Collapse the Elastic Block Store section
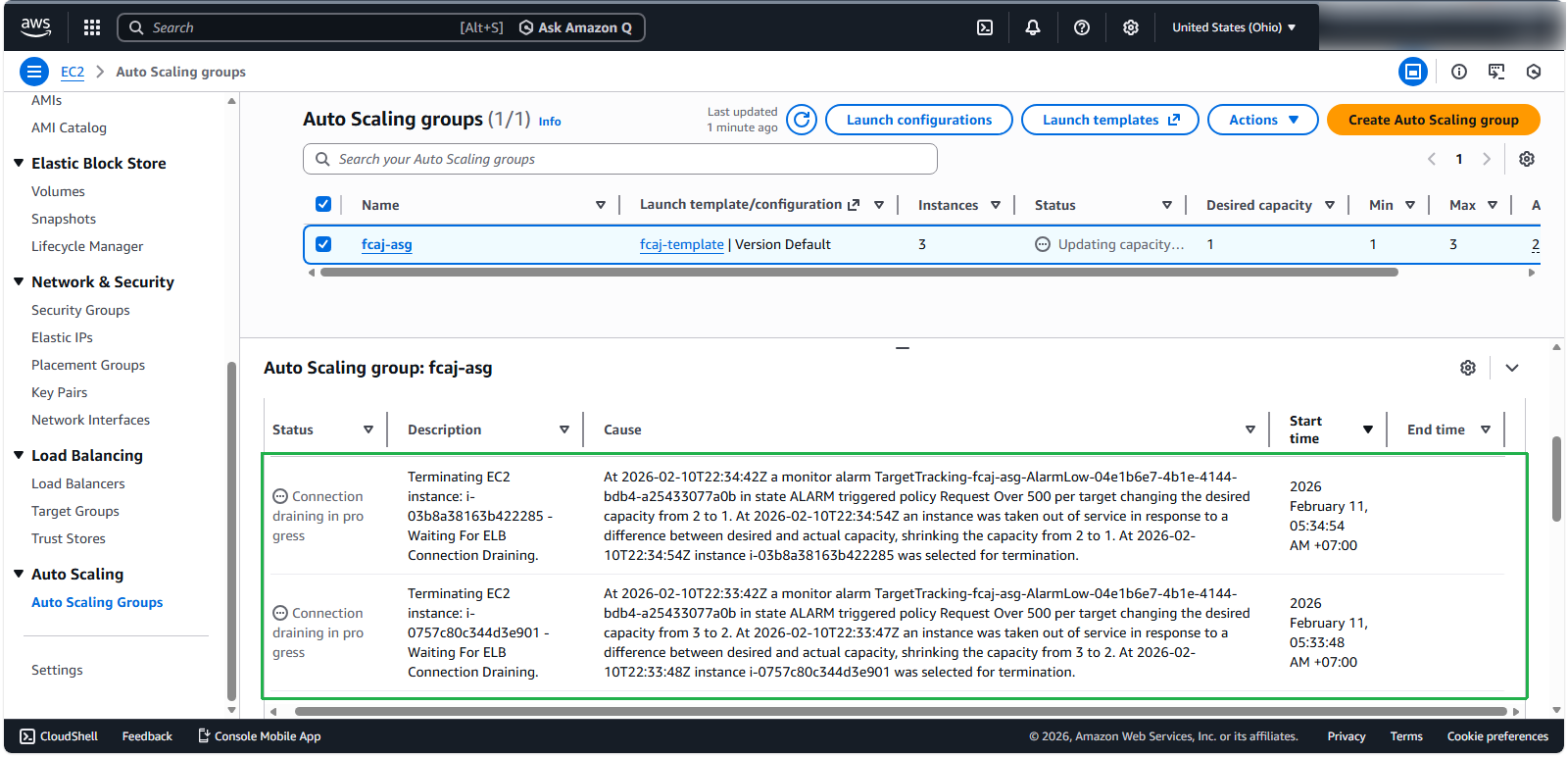Viewport: 1568px width, 757px height. 19,163
